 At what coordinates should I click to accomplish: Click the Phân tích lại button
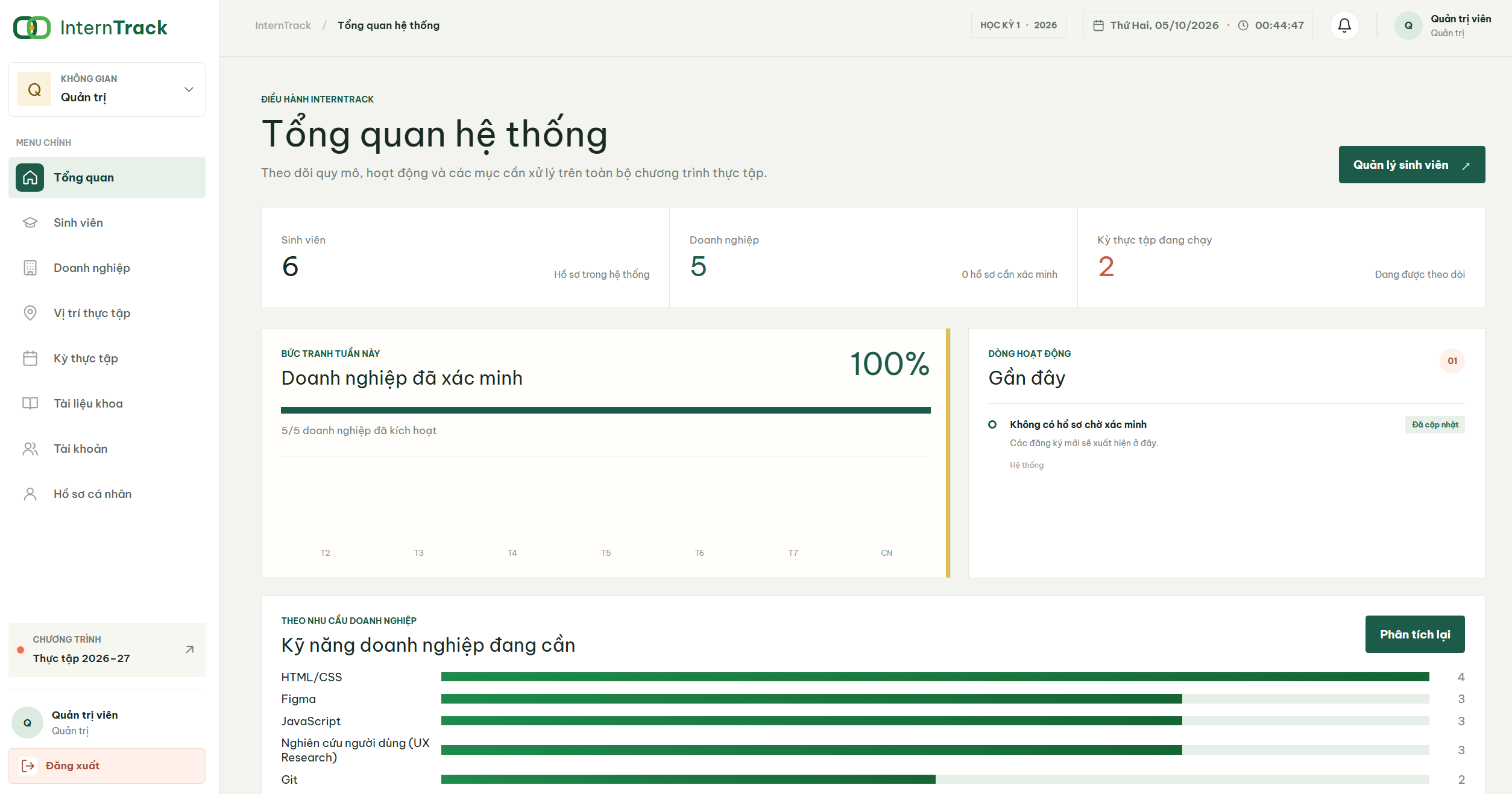tap(1415, 634)
